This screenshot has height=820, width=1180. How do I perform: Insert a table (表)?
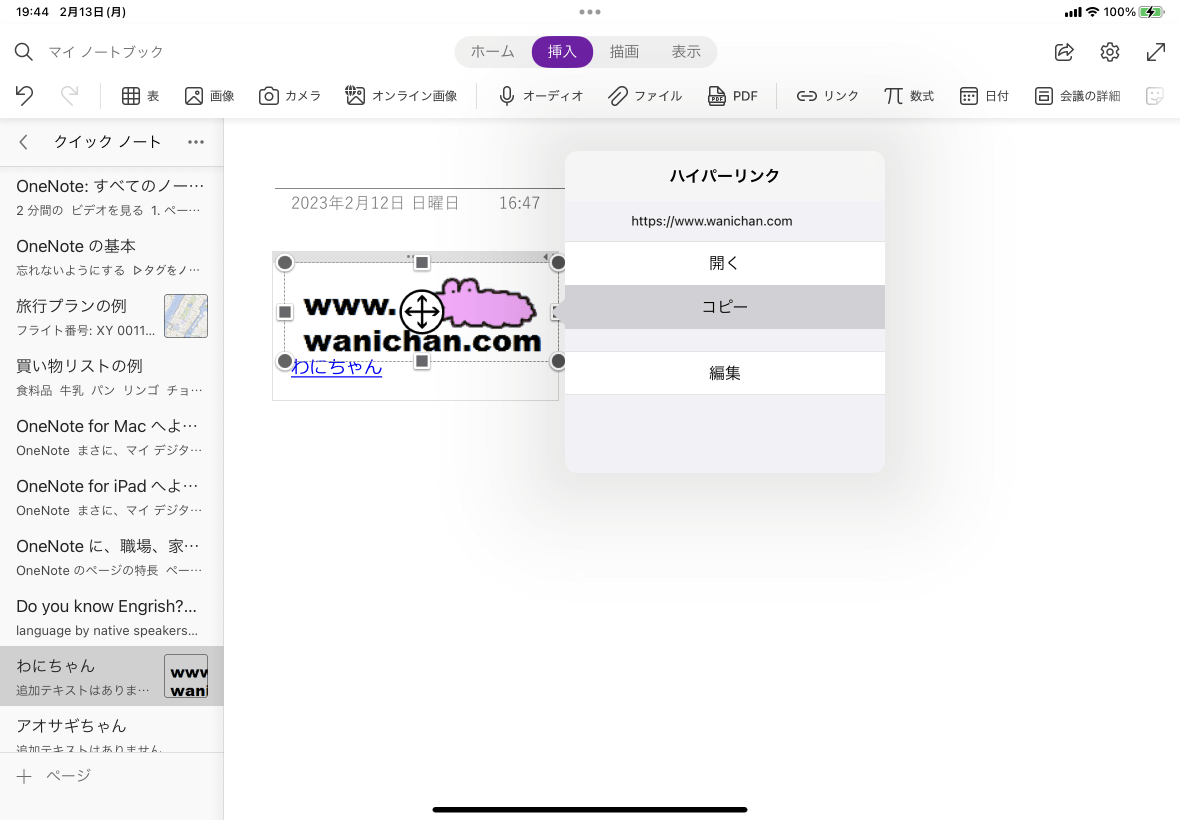141,96
